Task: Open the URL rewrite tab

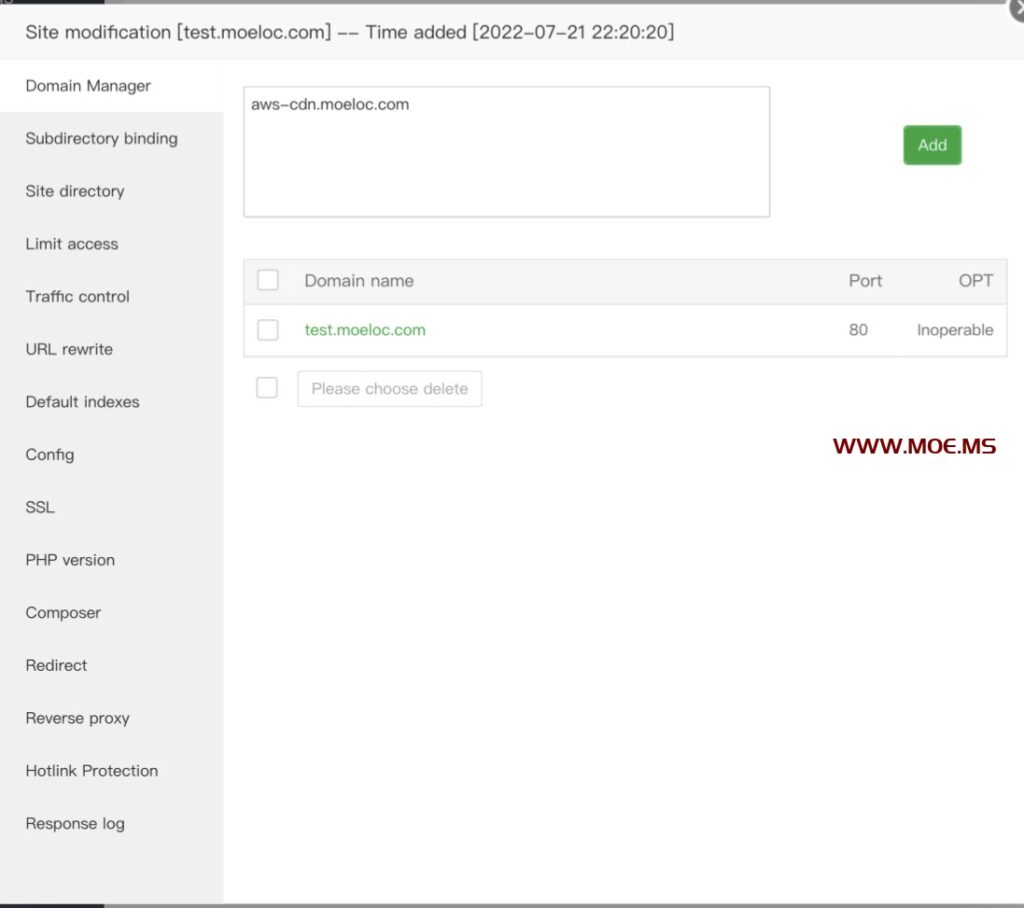Action: click(x=69, y=350)
